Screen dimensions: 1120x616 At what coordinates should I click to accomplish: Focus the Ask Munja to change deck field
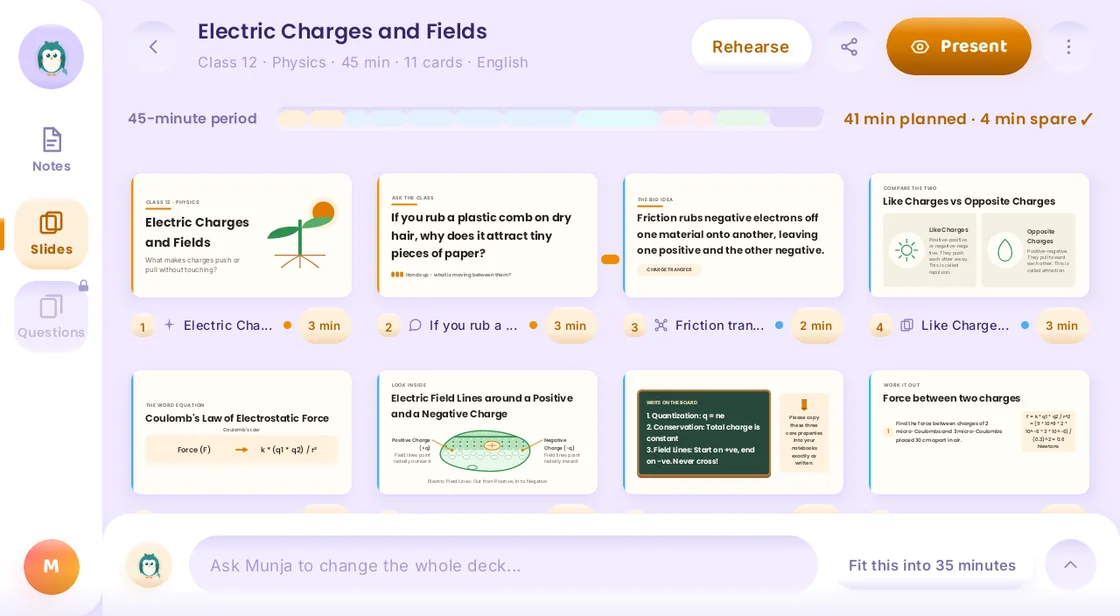point(503,565)
